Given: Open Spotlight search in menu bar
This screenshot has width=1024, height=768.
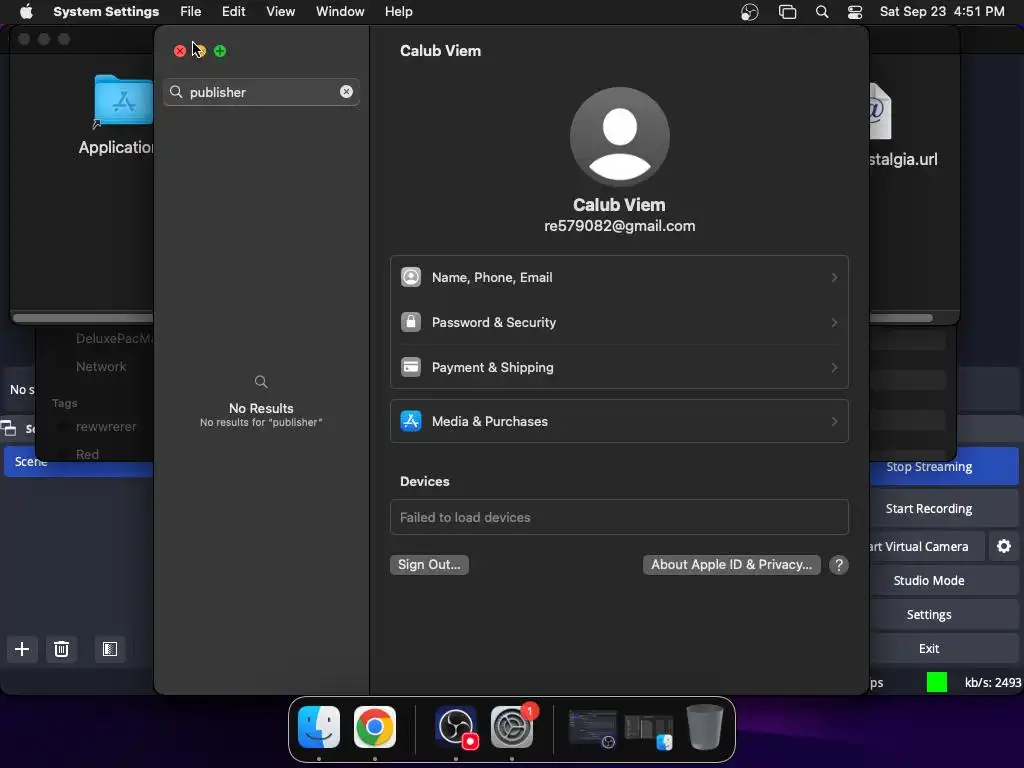Looking at the screenshot, I should click(822, 12).
